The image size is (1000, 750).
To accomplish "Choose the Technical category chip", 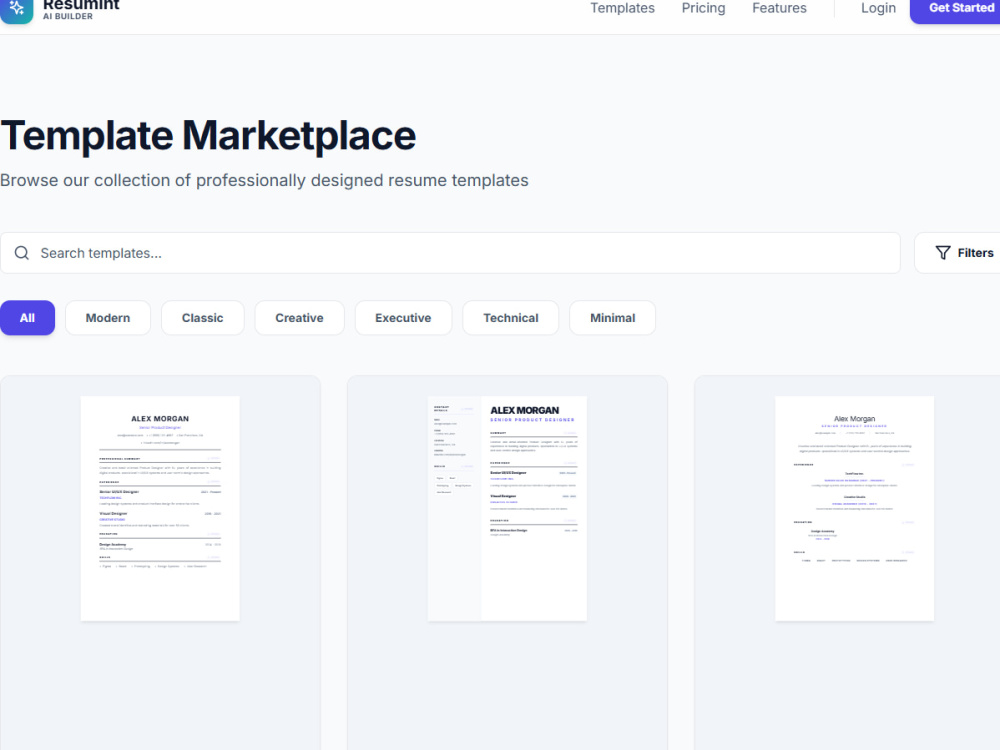I will click(x=511, y=318).
